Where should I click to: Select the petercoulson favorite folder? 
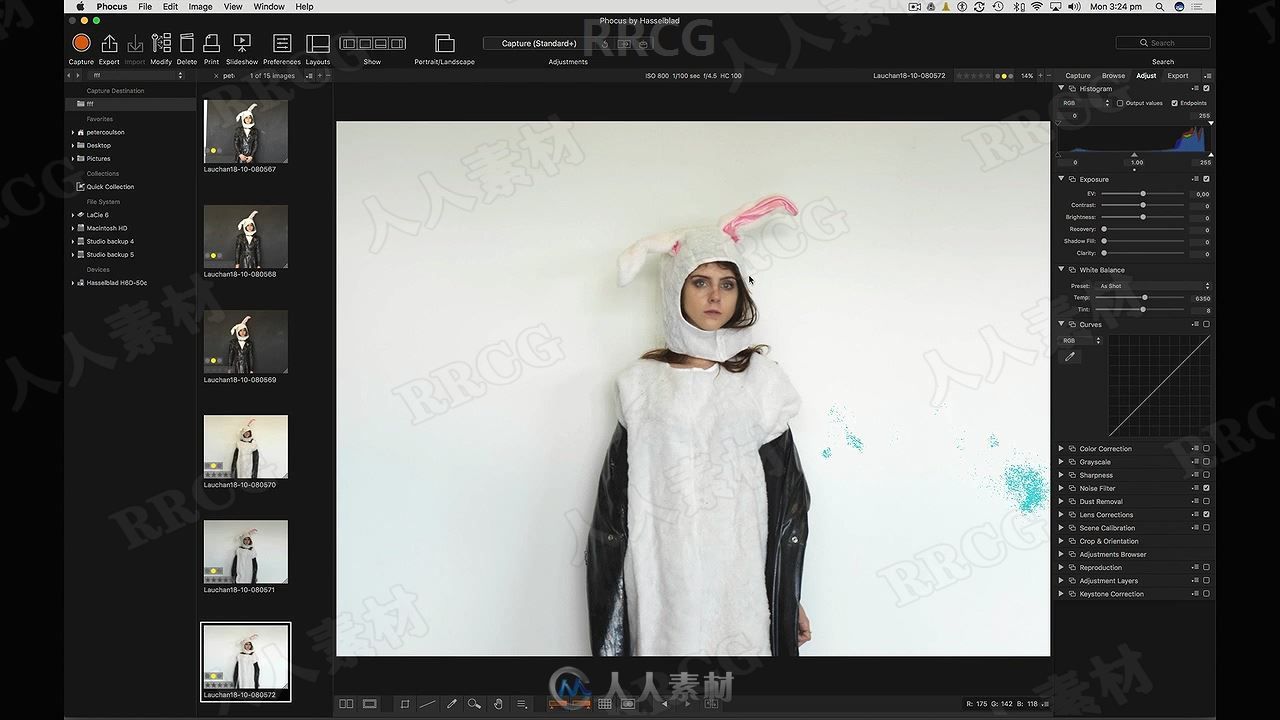click(106, 132)
